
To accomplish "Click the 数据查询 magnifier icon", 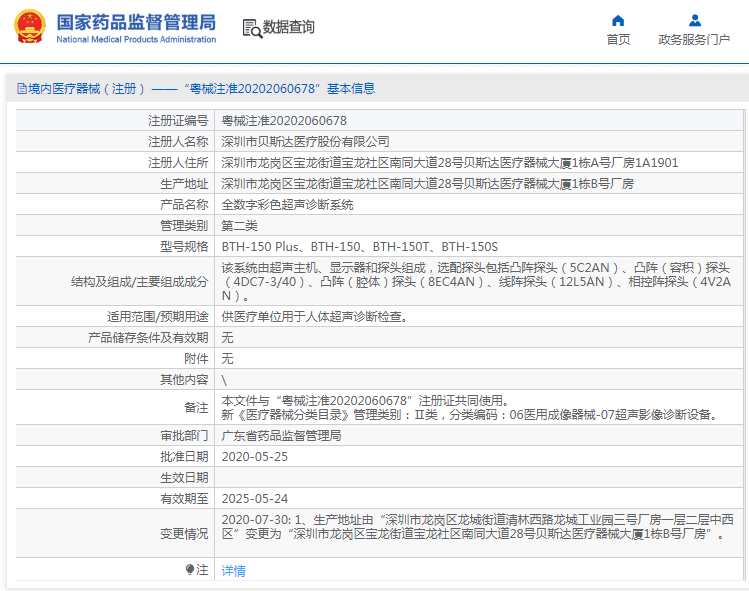I will 251,28.
